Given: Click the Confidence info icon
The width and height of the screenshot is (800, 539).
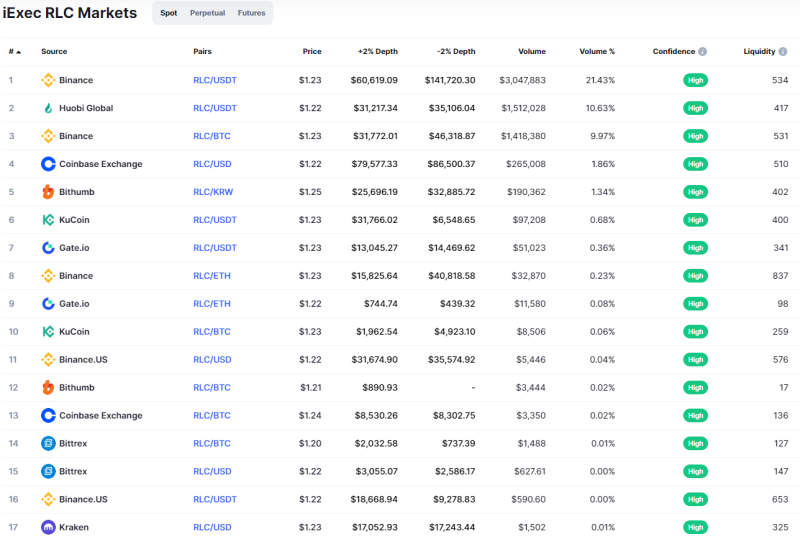Looking at the screenshot, I should click(x=703, y=52).
